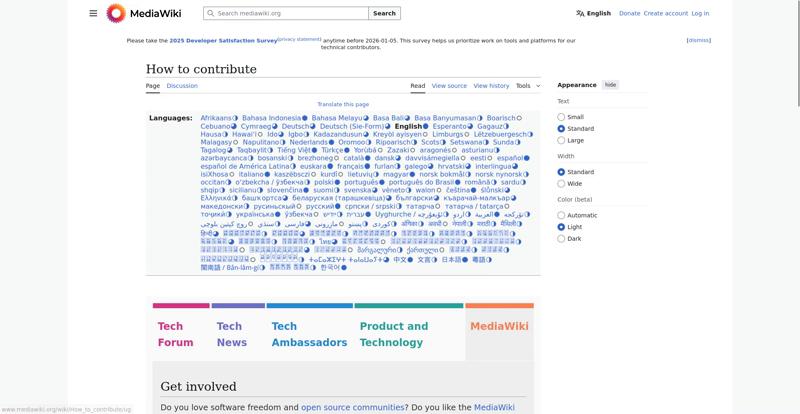Select the Large text size option
This screenshot has width=800, height=414.
click(561, 140)
